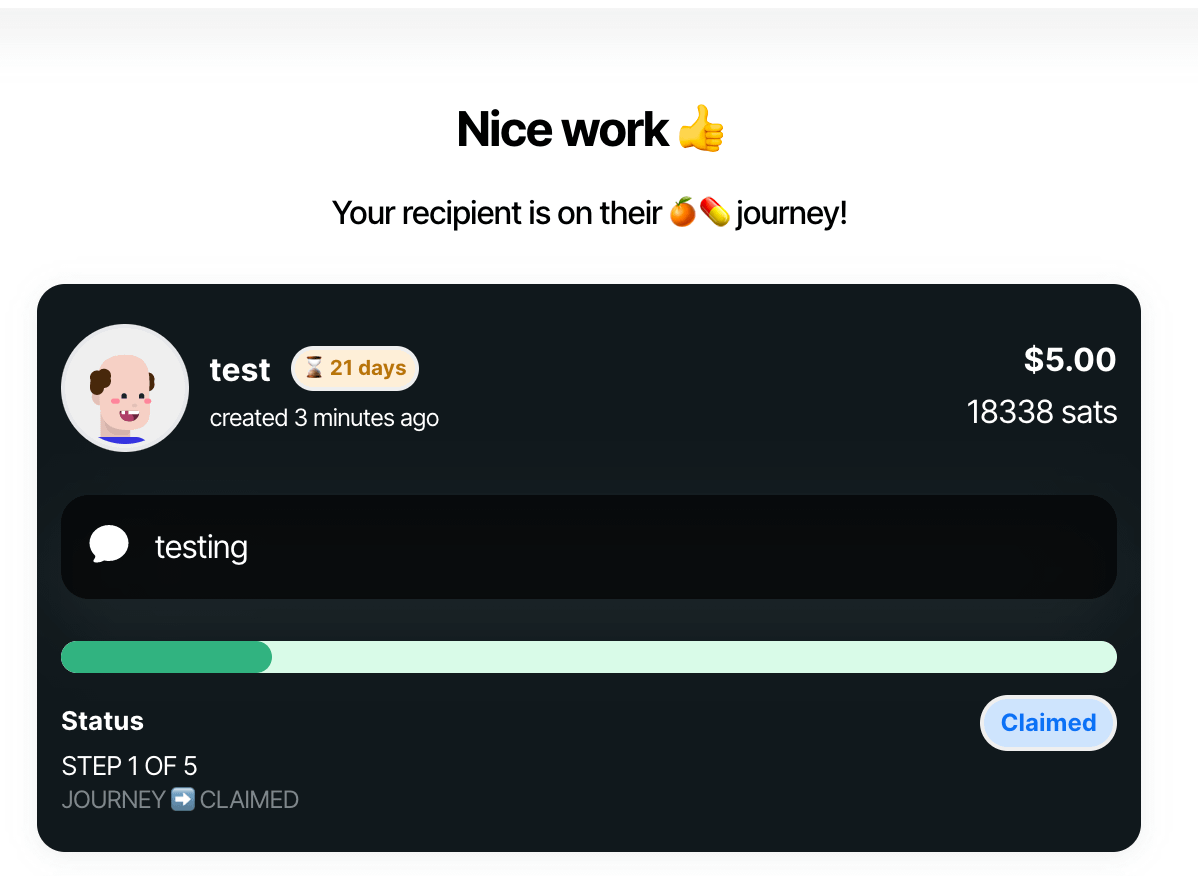
Task: Click the Nice work heading
Action: click(562, 130)
